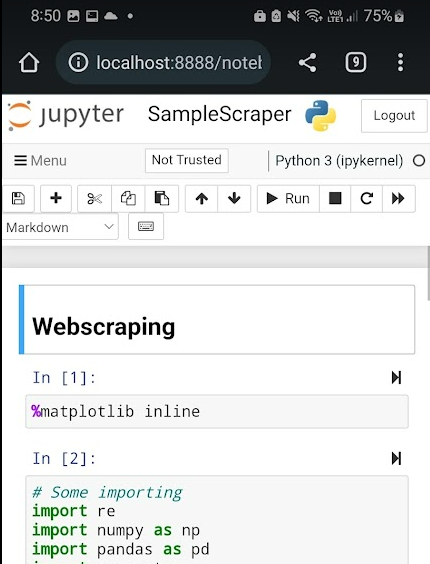Toggle the Not Trusted notebook status

pos(187,160)
